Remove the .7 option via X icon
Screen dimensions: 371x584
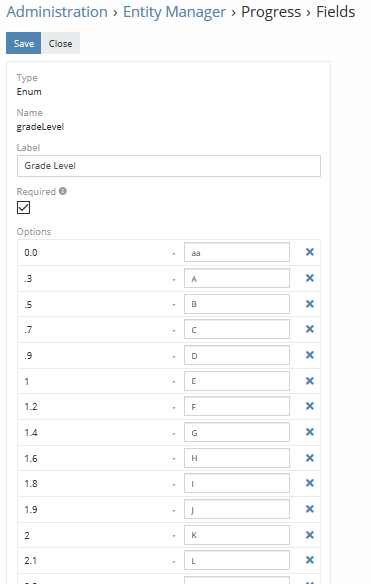click(x=310, y=329)
